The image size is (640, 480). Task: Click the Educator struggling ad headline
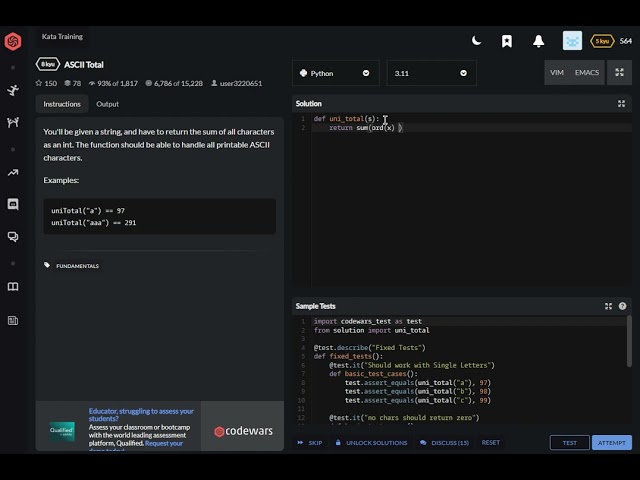pyautogui.click(x=141, y=415)
